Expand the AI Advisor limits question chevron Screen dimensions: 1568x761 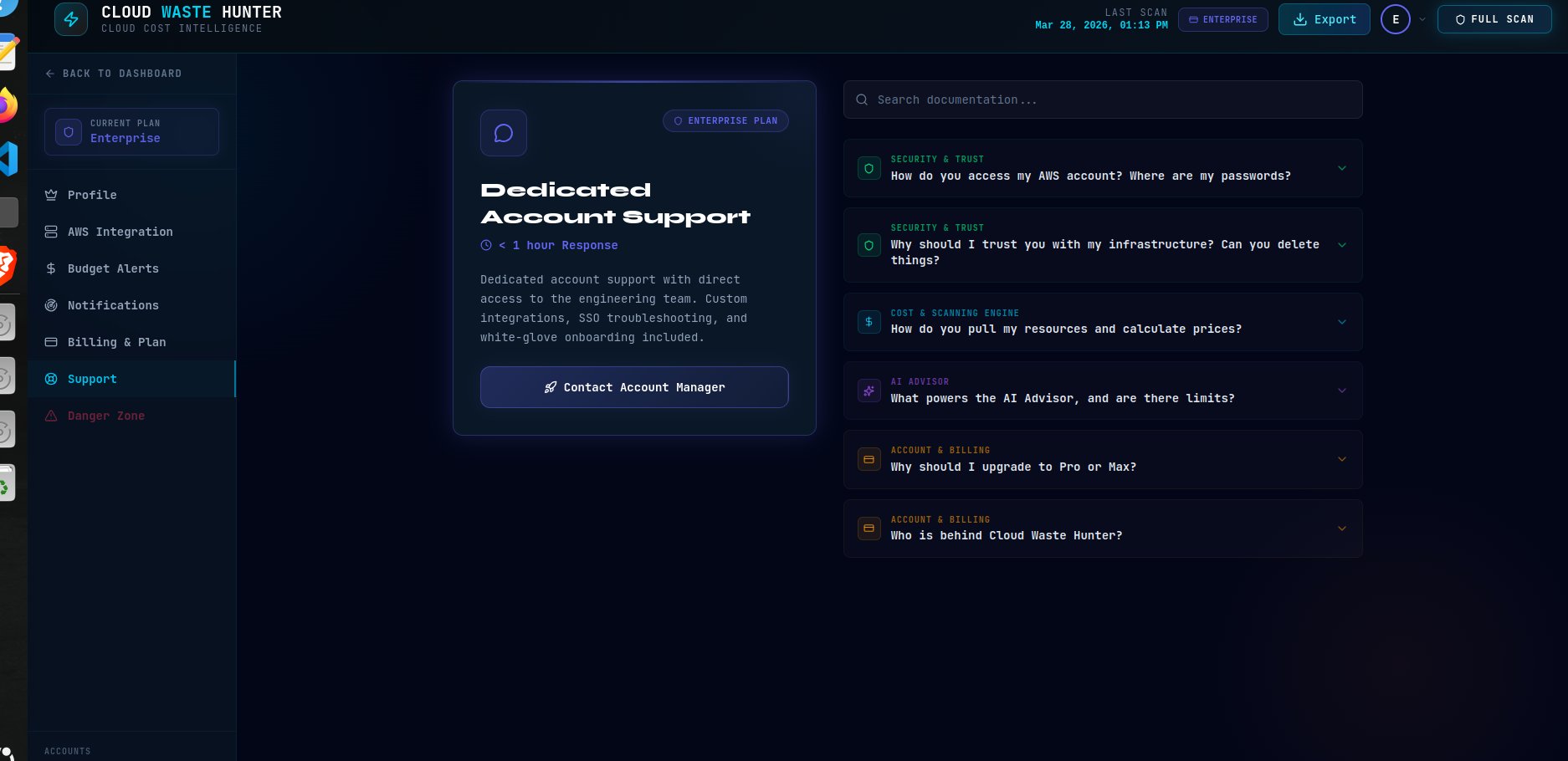1342,391
